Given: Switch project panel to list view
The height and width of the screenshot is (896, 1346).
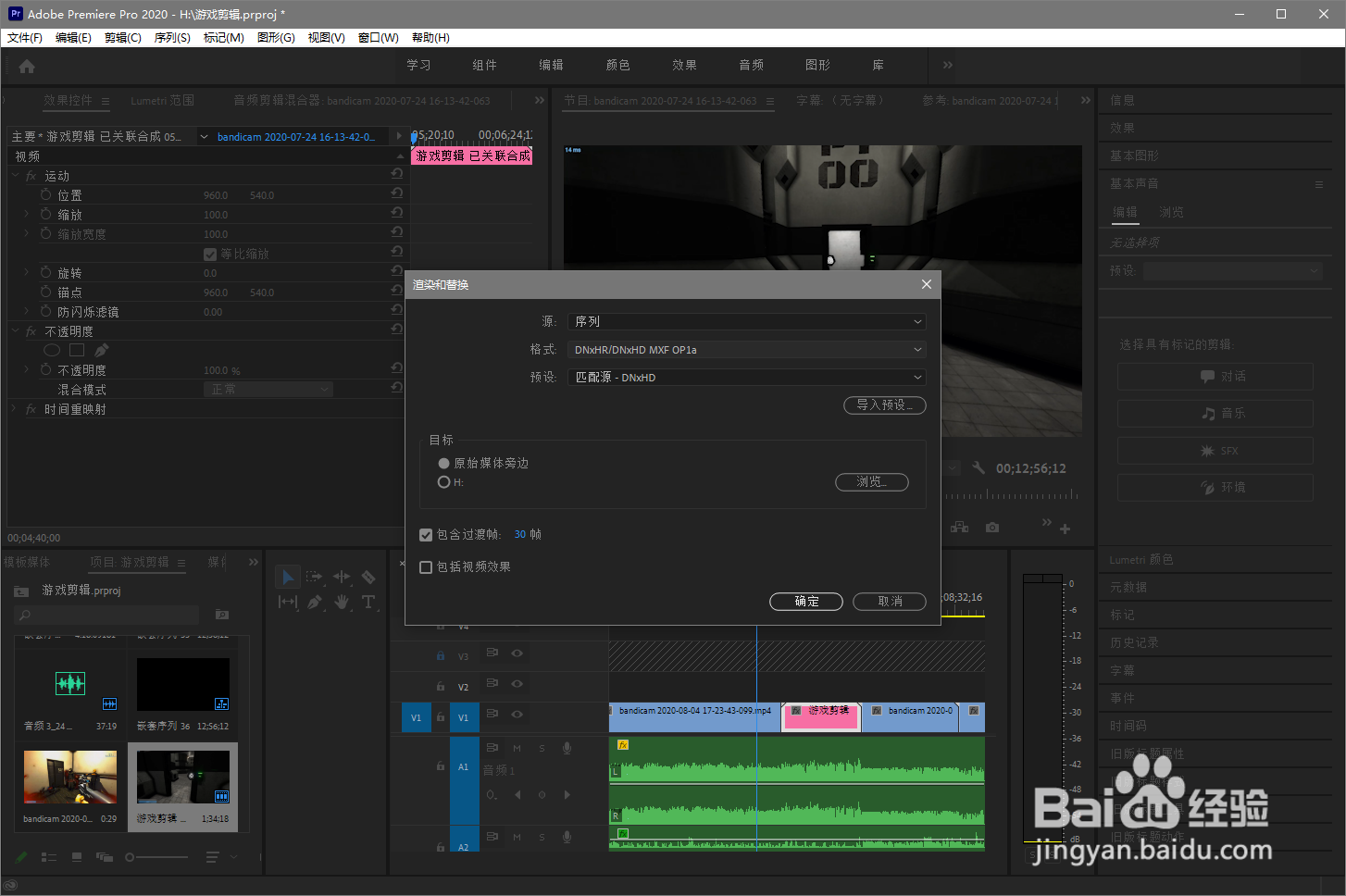Looking at the screenshot, I should (49, 858).
